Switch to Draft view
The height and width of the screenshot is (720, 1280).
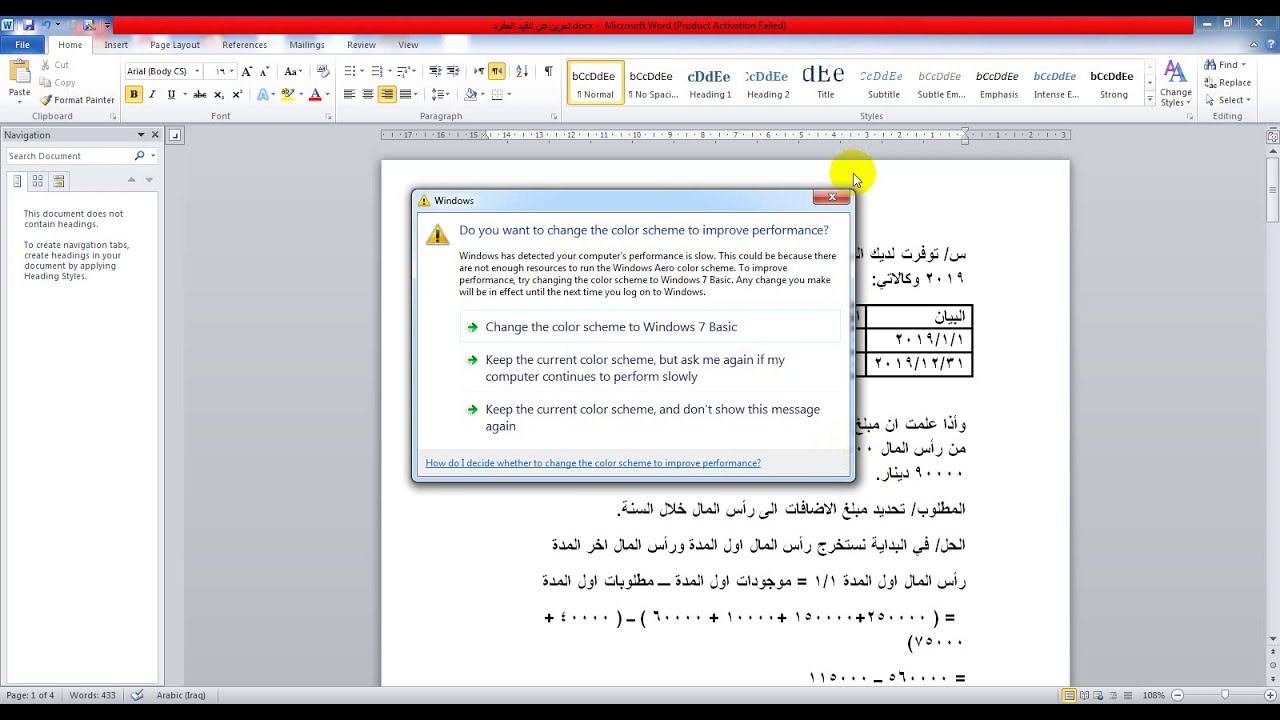(1126, 695)
